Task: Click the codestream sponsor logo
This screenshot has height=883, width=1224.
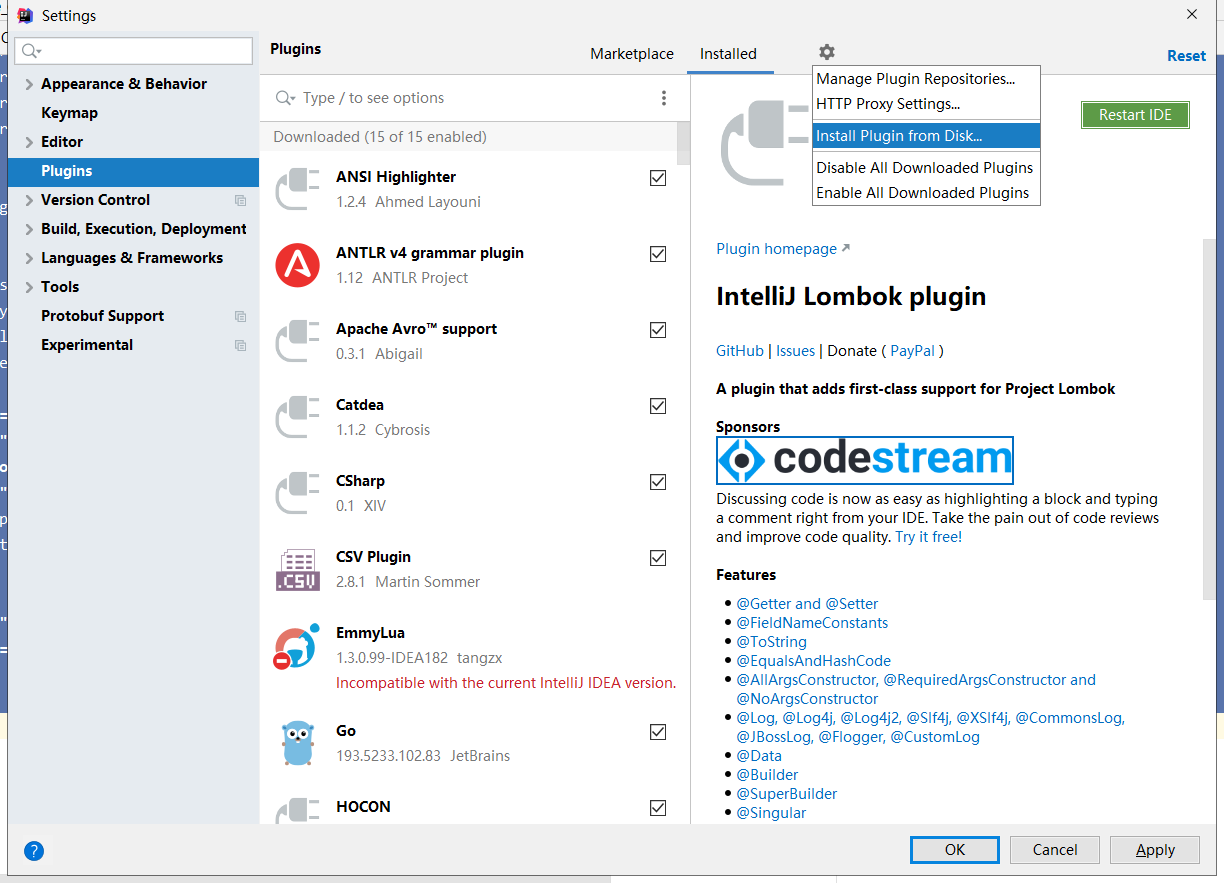Action: click(x=865, y=460)
